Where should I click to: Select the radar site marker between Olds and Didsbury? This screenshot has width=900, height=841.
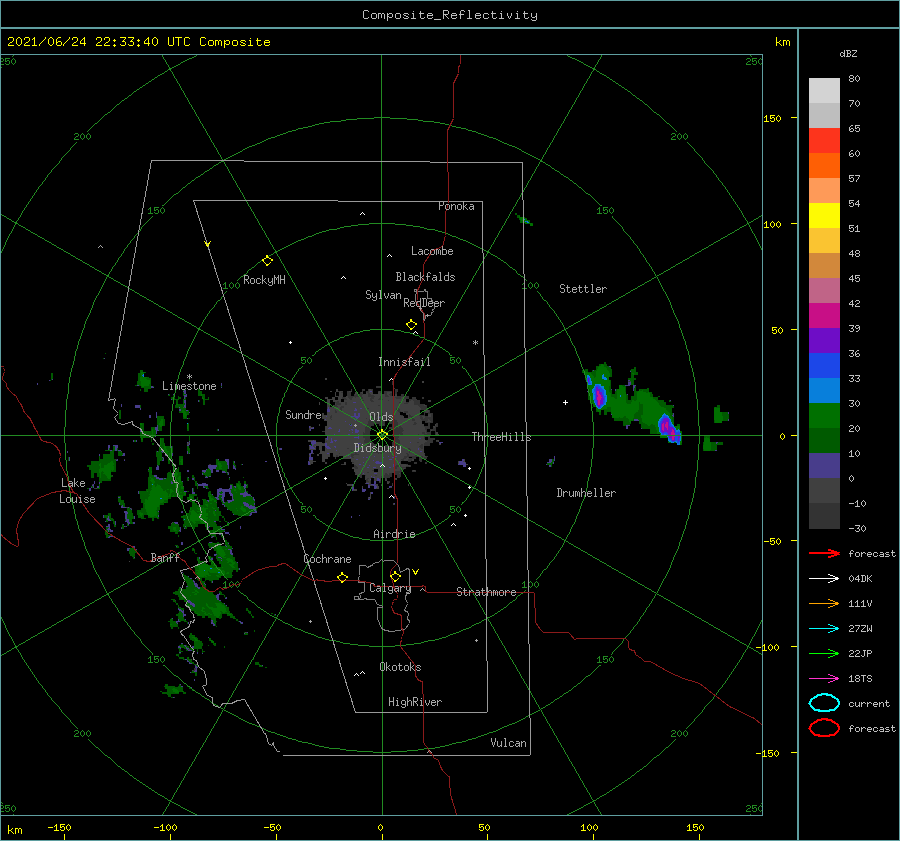[382, 435]
